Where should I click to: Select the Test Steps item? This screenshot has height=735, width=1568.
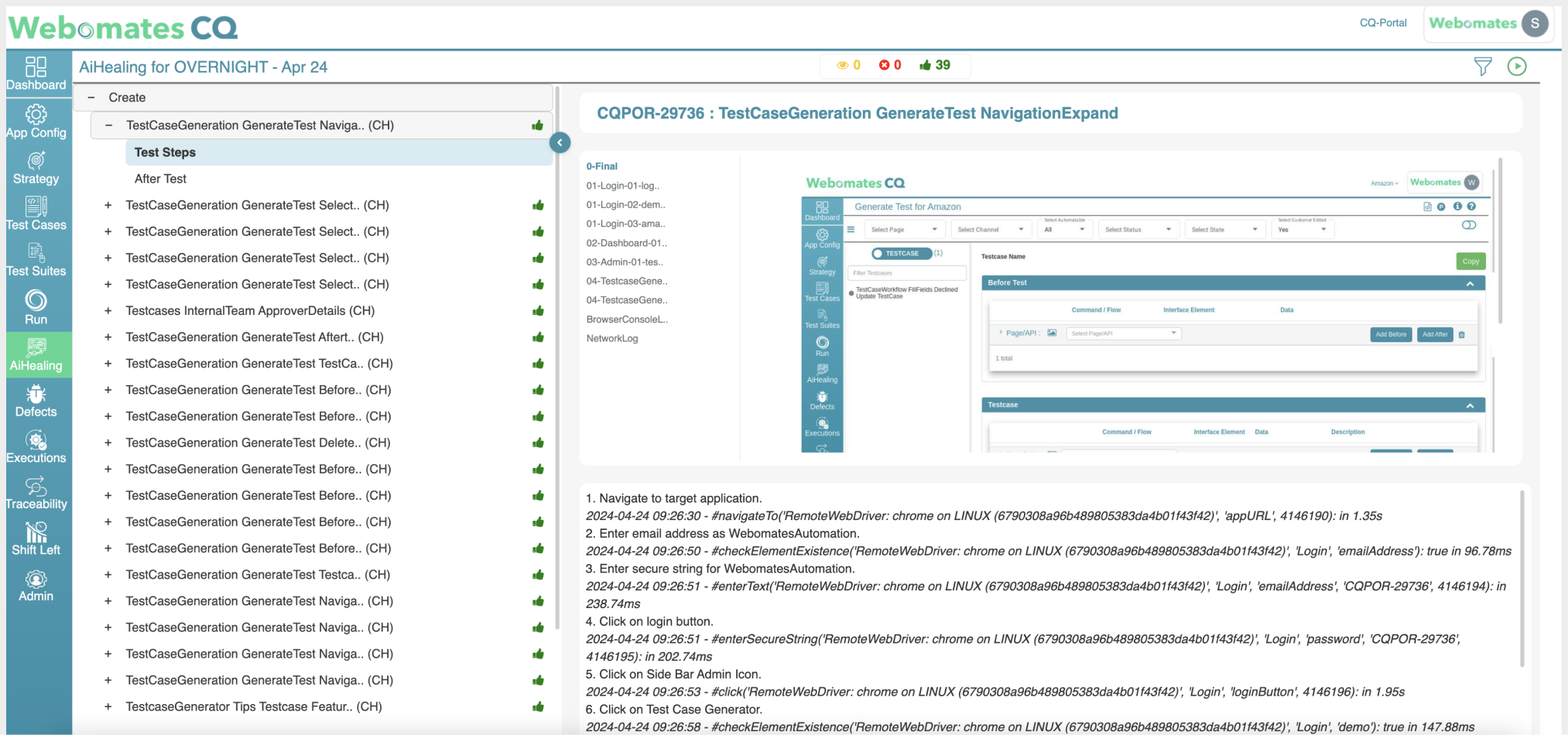pyautogui.click(x=339, y=152)
